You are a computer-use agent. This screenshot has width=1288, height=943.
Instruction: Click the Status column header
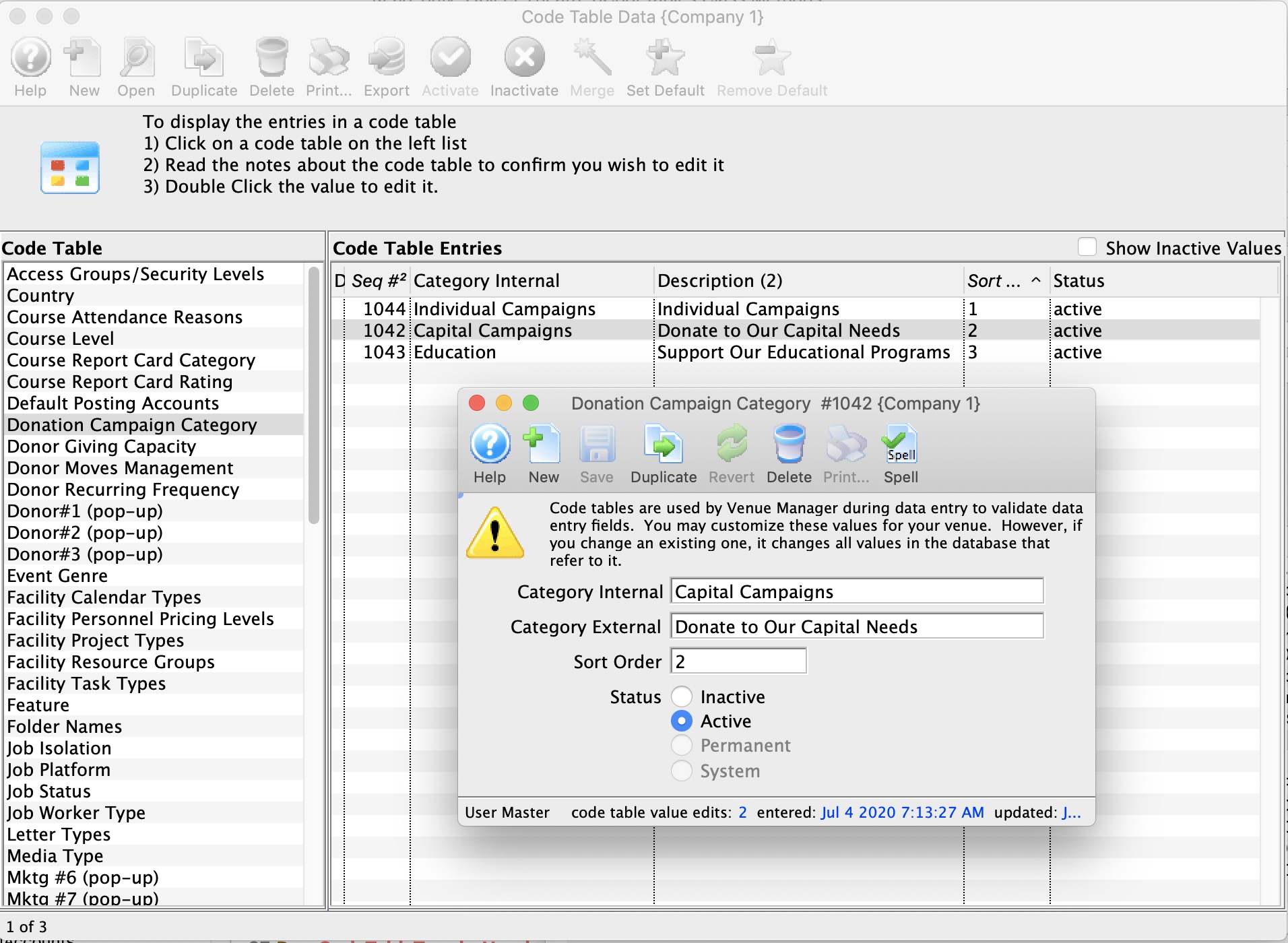tap(1164, 281)
